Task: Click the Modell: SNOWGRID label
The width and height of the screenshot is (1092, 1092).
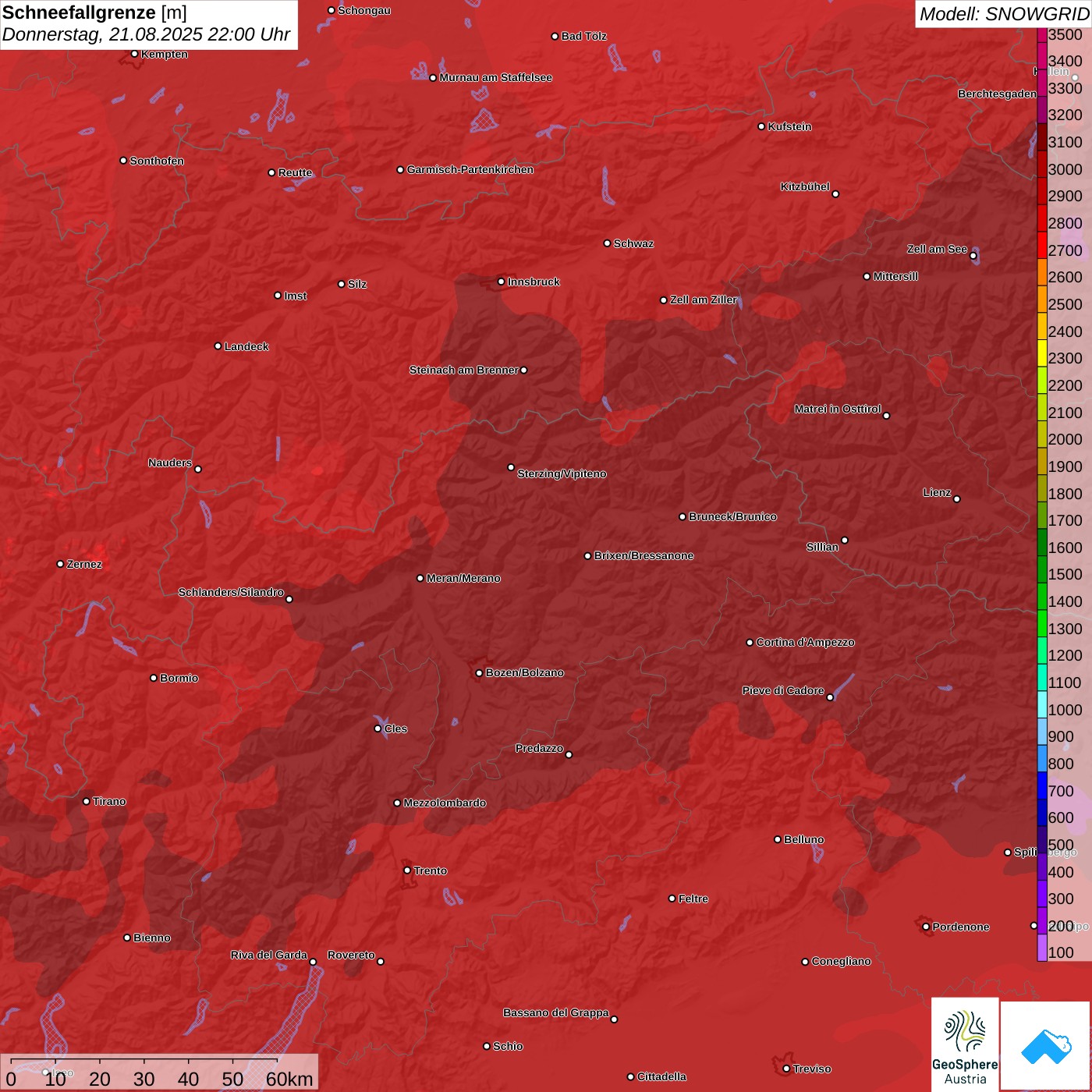Action: [1004, 13]
